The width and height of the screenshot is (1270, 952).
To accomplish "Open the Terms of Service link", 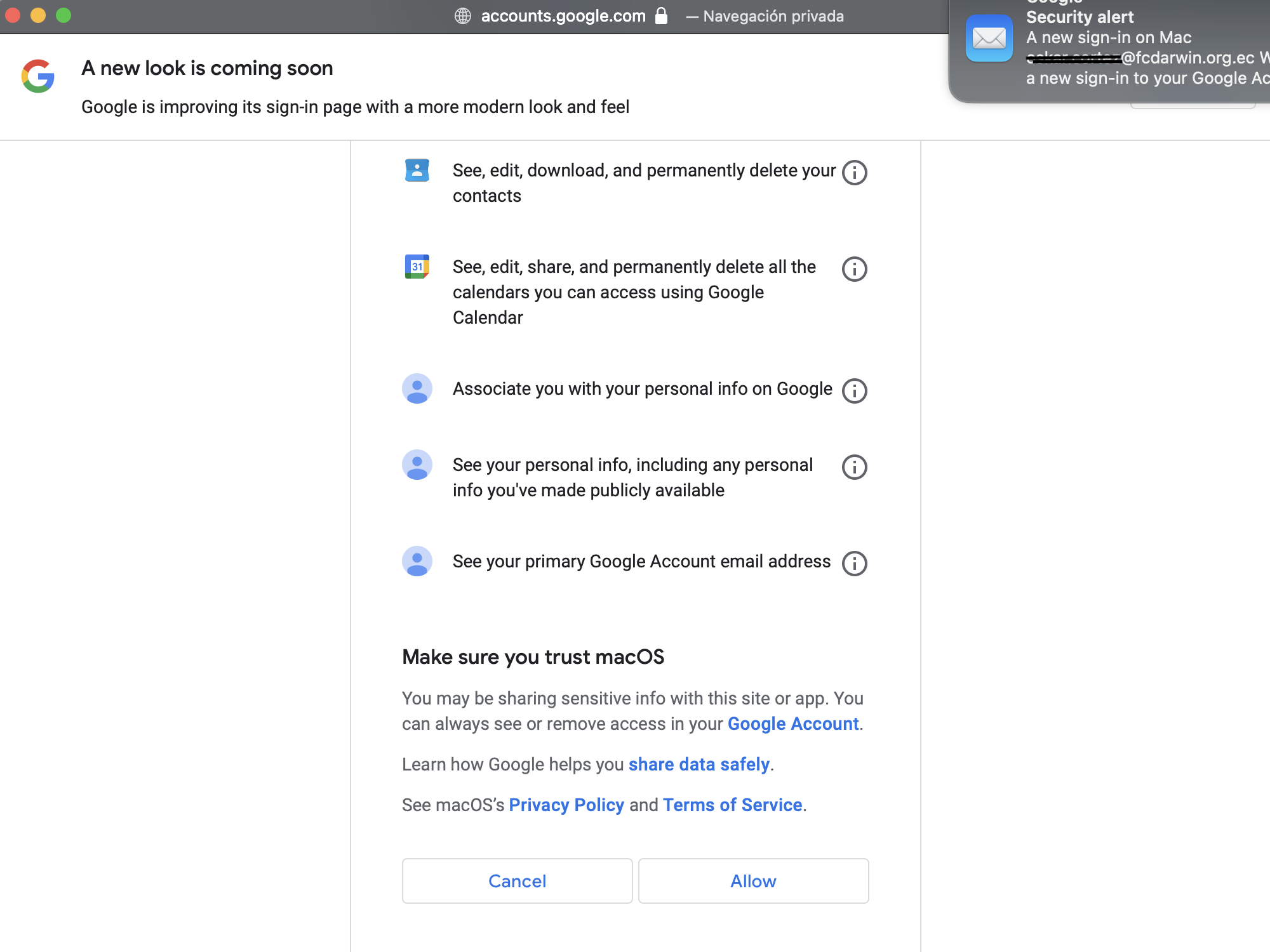I will (733, 805).
